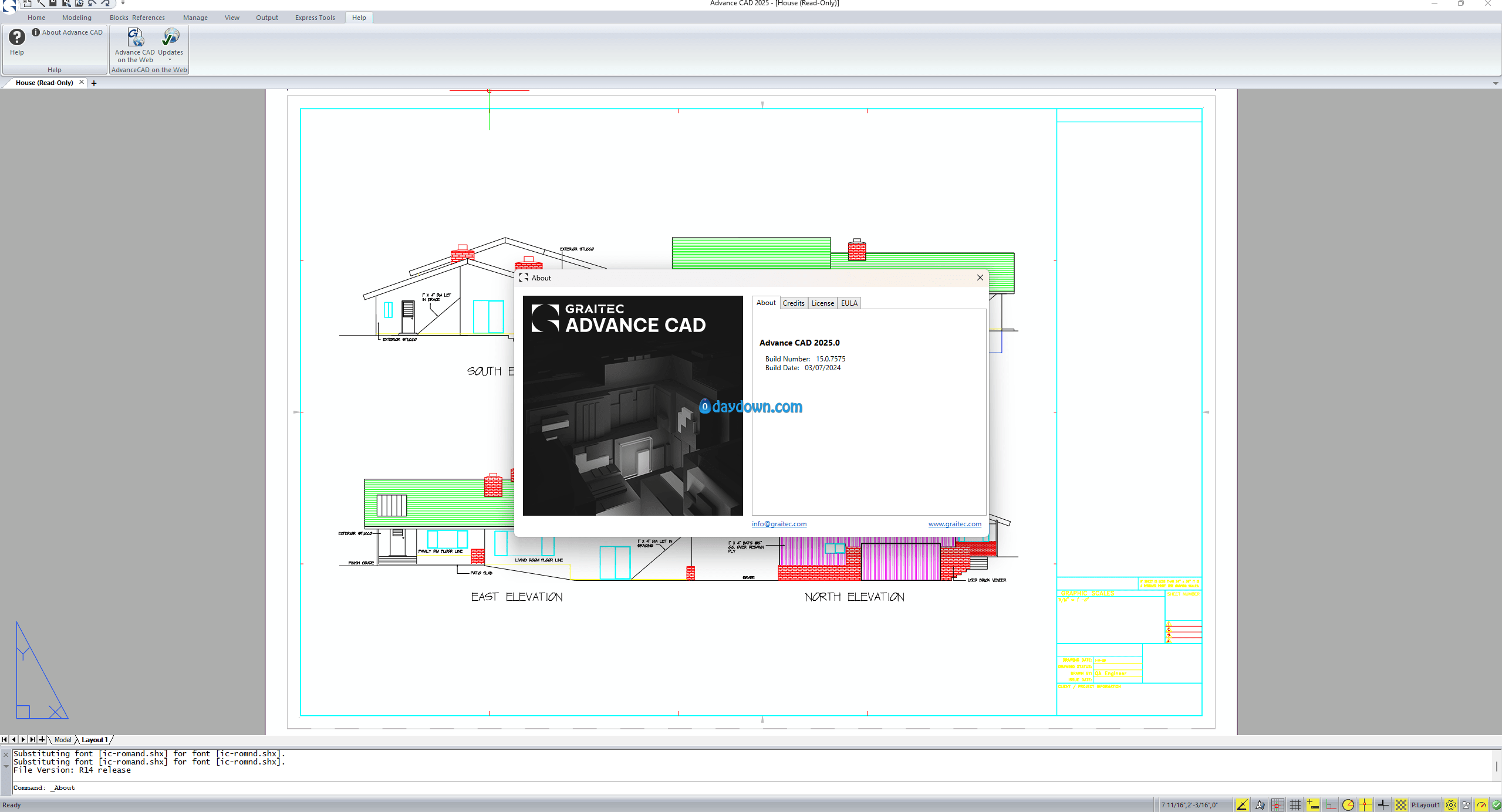Select the Help ribbon tab
The image size is (1502, 812).
[x=359, y=18]
